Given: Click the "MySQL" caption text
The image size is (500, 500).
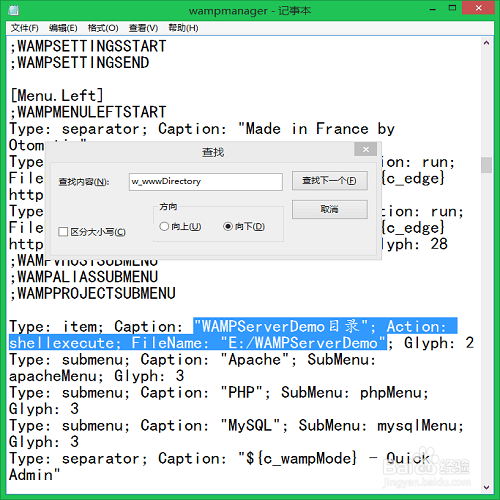Looking at the screenshot, I should point(250,425).
